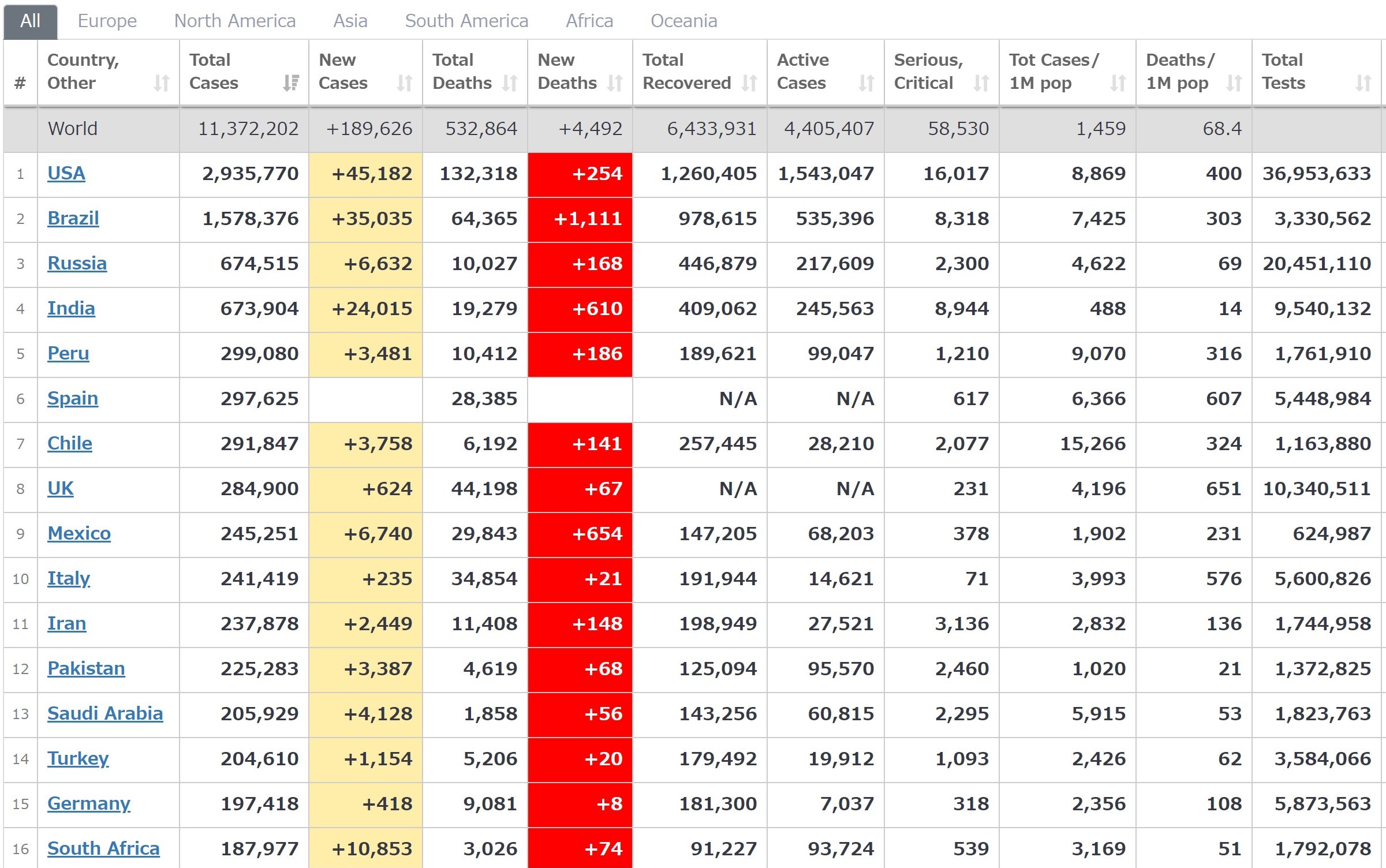Select world new deaths +4,492
The height and width of the screenshot is (868, 1386).
tap(591, 128)
